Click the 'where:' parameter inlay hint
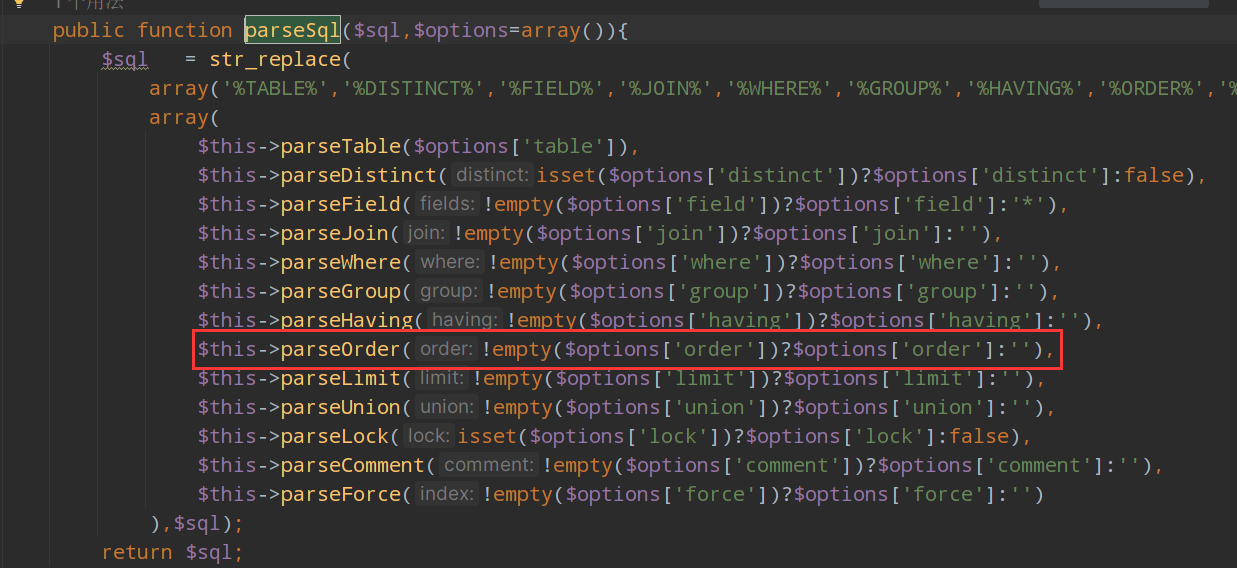 [450, 262]
